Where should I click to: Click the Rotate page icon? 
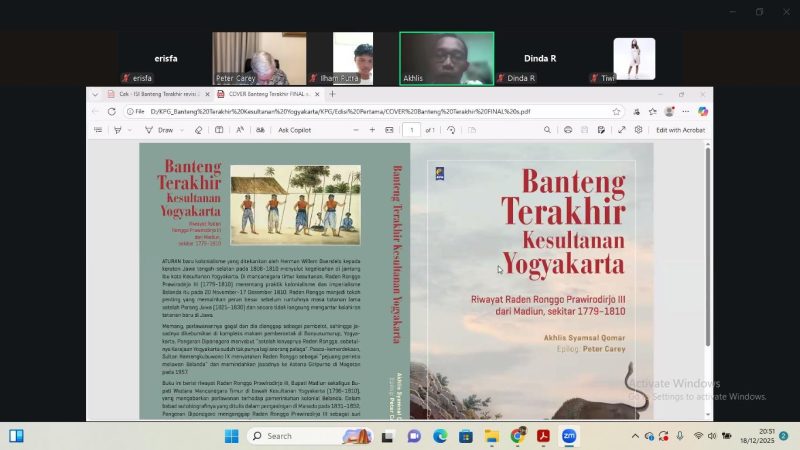point(452,130)
